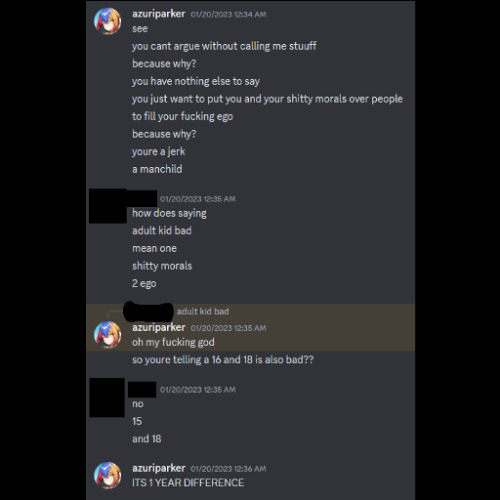Viewport: 500px width, 500px height.
Task: Open azuriparker's avatar beside 'oh my fucking god'
Action: [x=108, y=335]
